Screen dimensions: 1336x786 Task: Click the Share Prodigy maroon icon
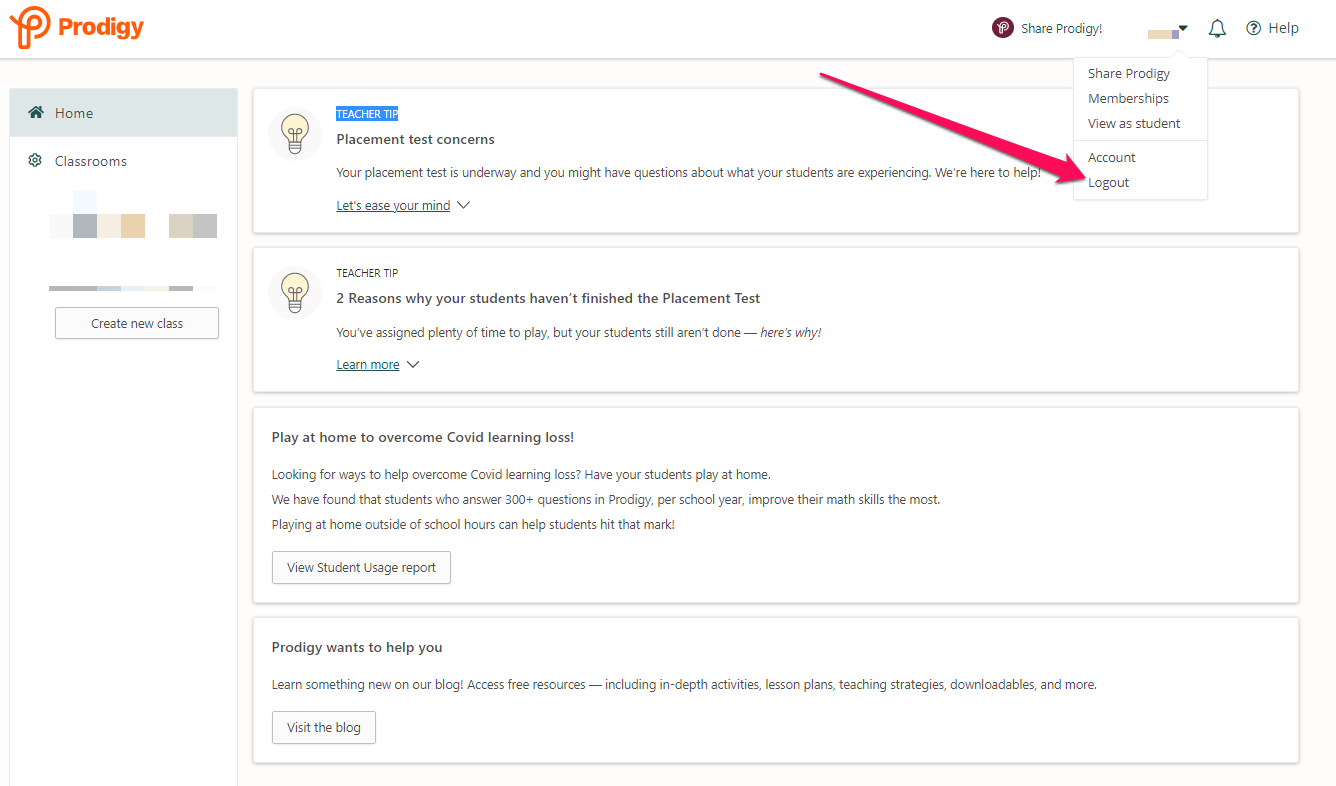click(x=1003, y=28)
